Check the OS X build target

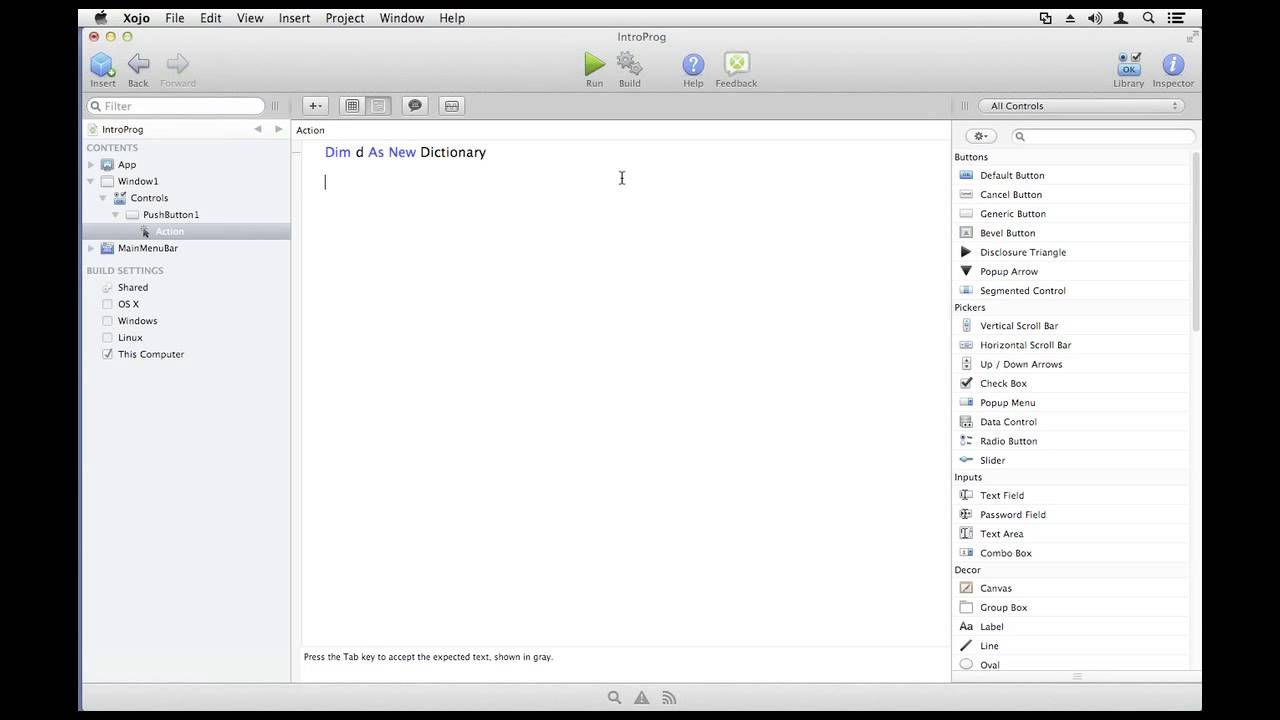(108, 304)
